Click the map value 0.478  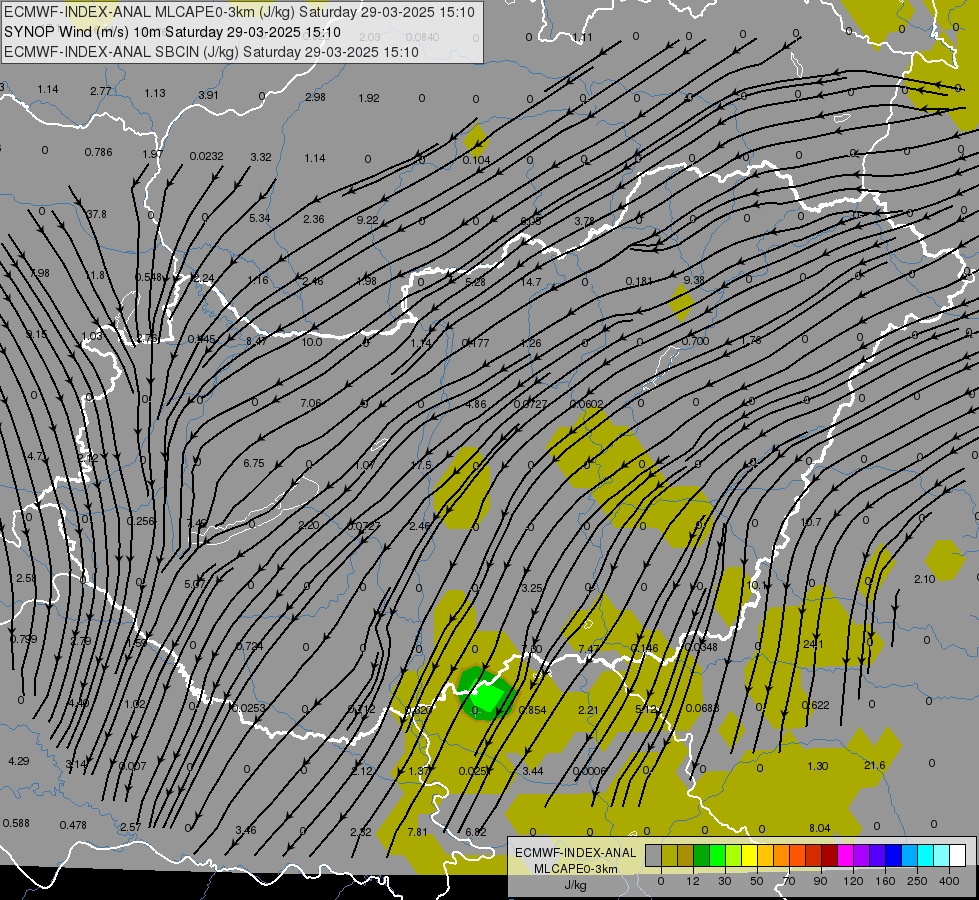point(73,825)
